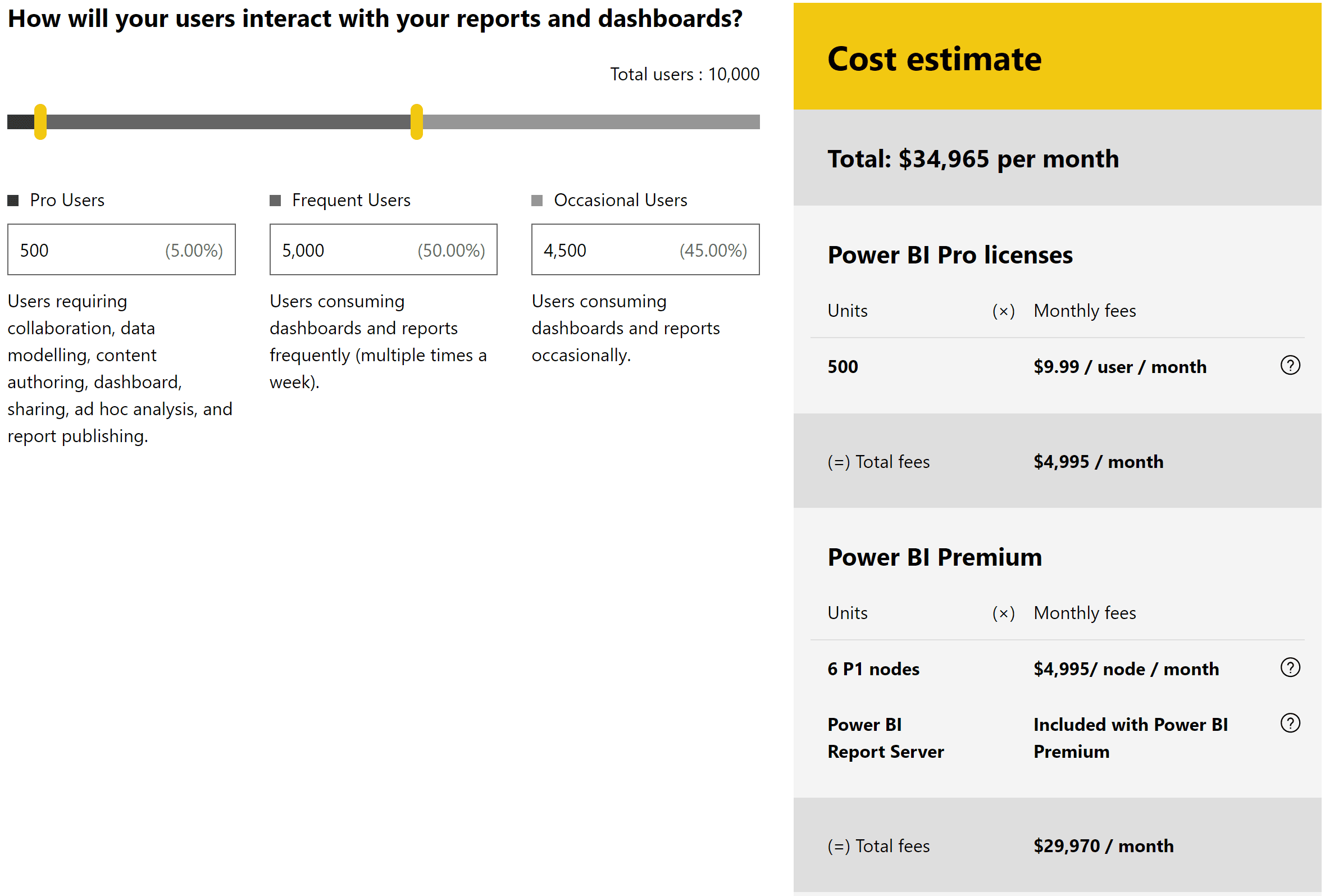Open help icon for Power BI Report Server
This screenshot has height=896, width=1325.
[x=1290, y=723]
